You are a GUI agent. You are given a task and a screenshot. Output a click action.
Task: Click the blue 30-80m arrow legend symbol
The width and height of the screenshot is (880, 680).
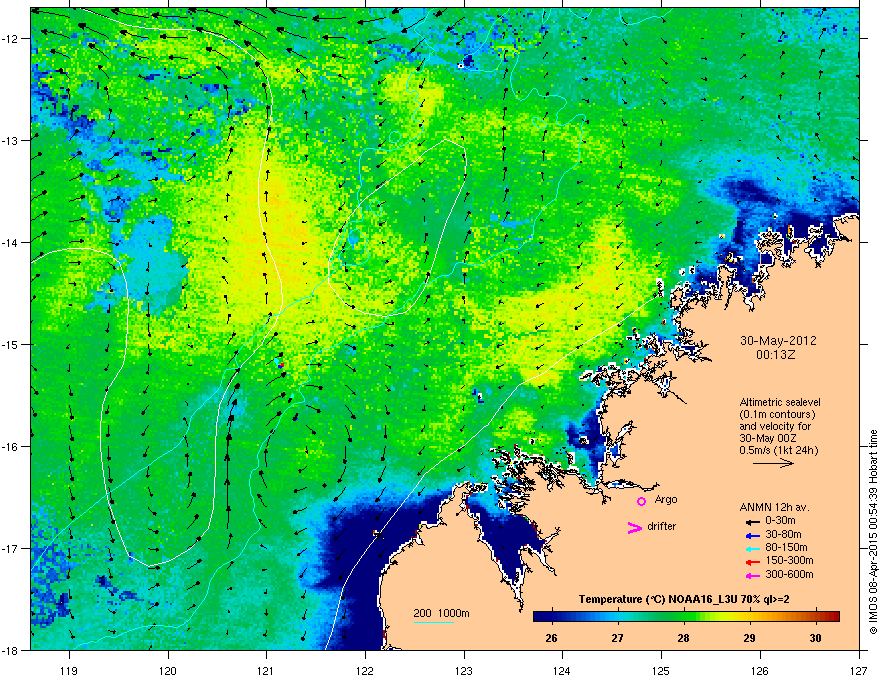tap(753, 536)
